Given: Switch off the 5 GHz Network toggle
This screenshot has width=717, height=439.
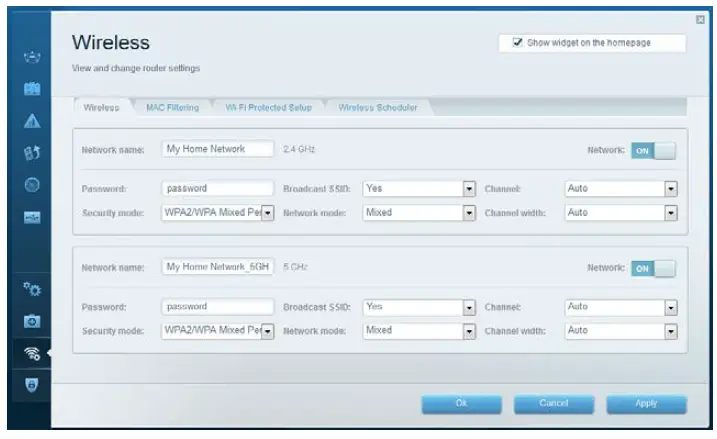Looking at the screenshot, I should [653, 268].
